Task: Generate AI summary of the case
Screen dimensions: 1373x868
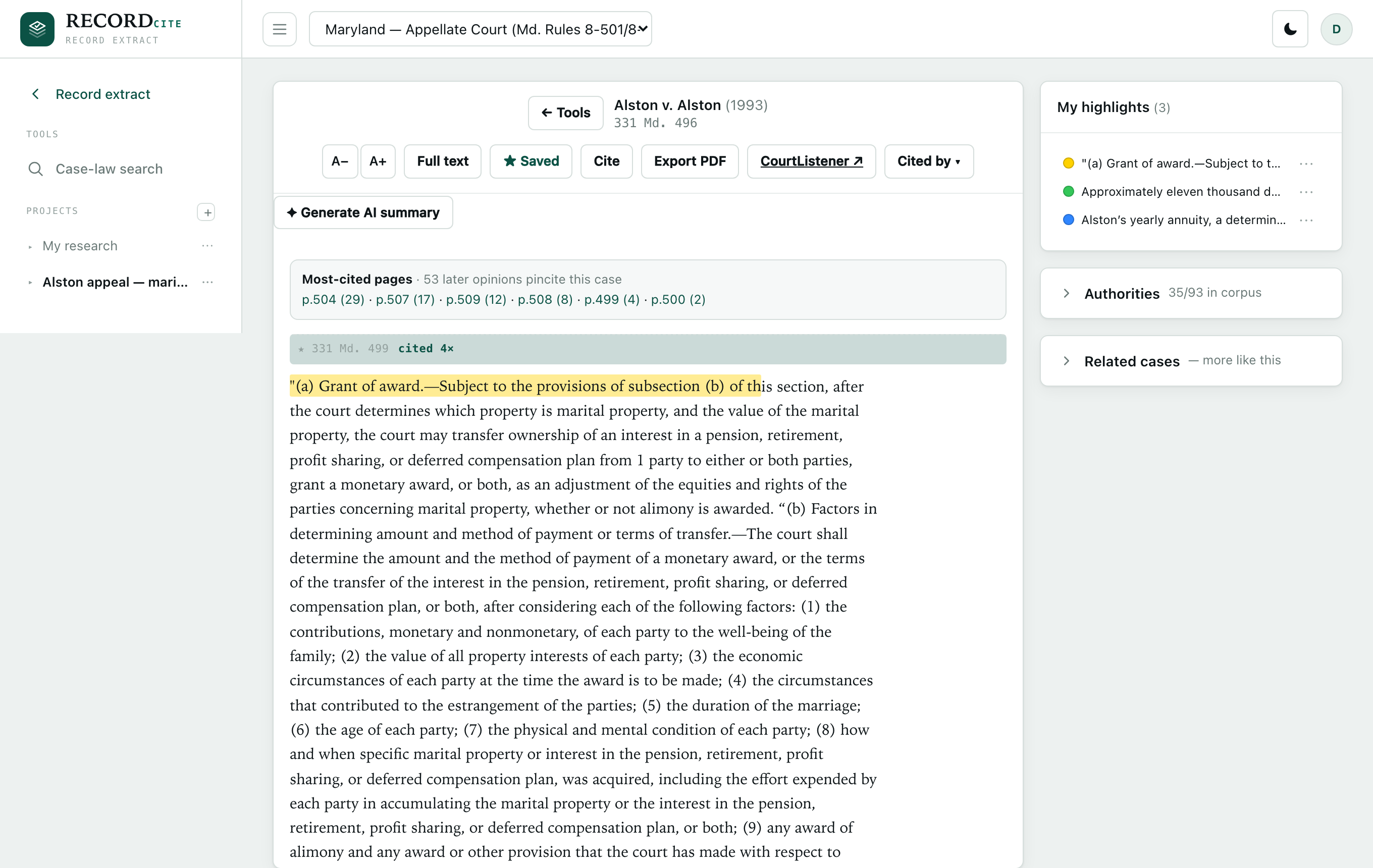Action: [x=363, y=212]
